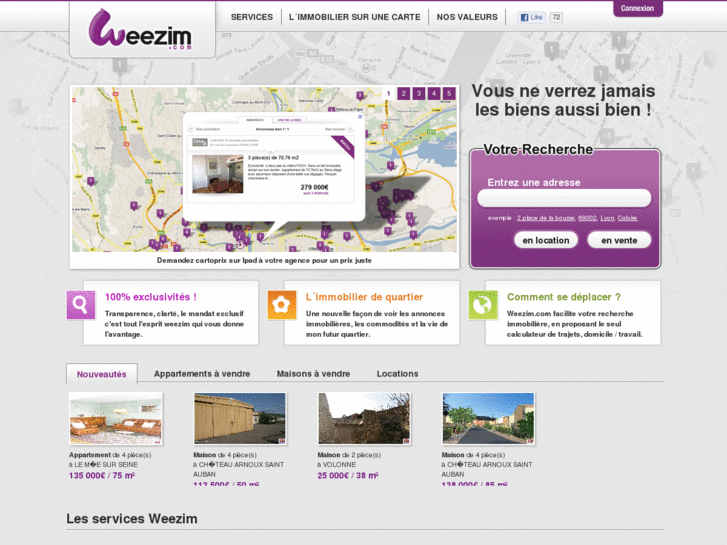
Task: Open the SERVICES menu
Action: pyautogui.click(x=252, y=17)
